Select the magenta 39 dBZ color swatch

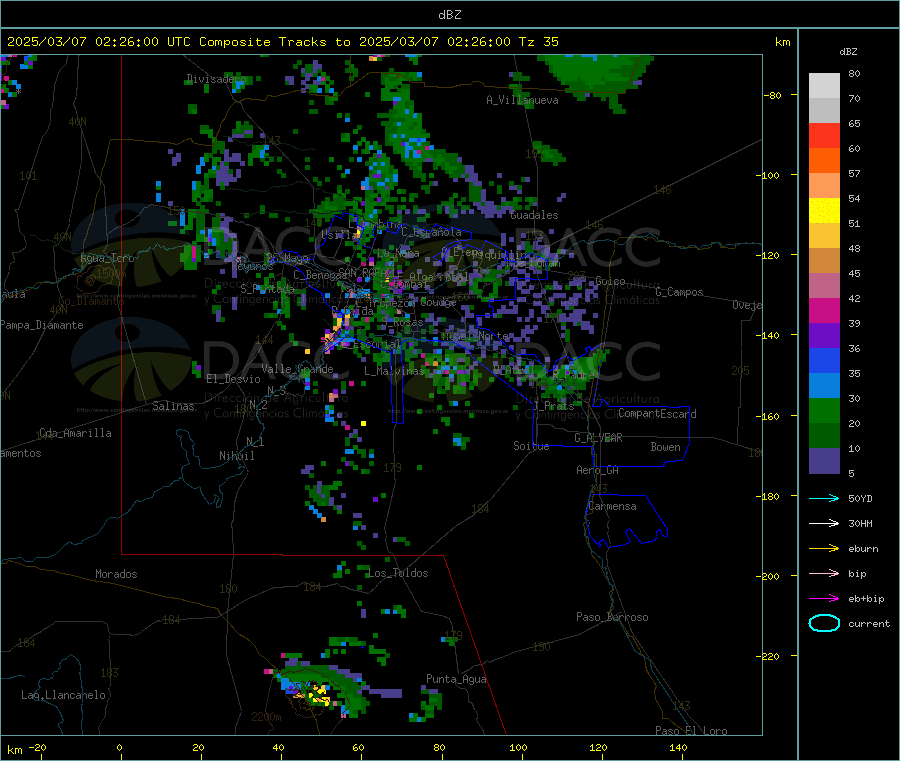pyautogui.click(x=824, y=310)
